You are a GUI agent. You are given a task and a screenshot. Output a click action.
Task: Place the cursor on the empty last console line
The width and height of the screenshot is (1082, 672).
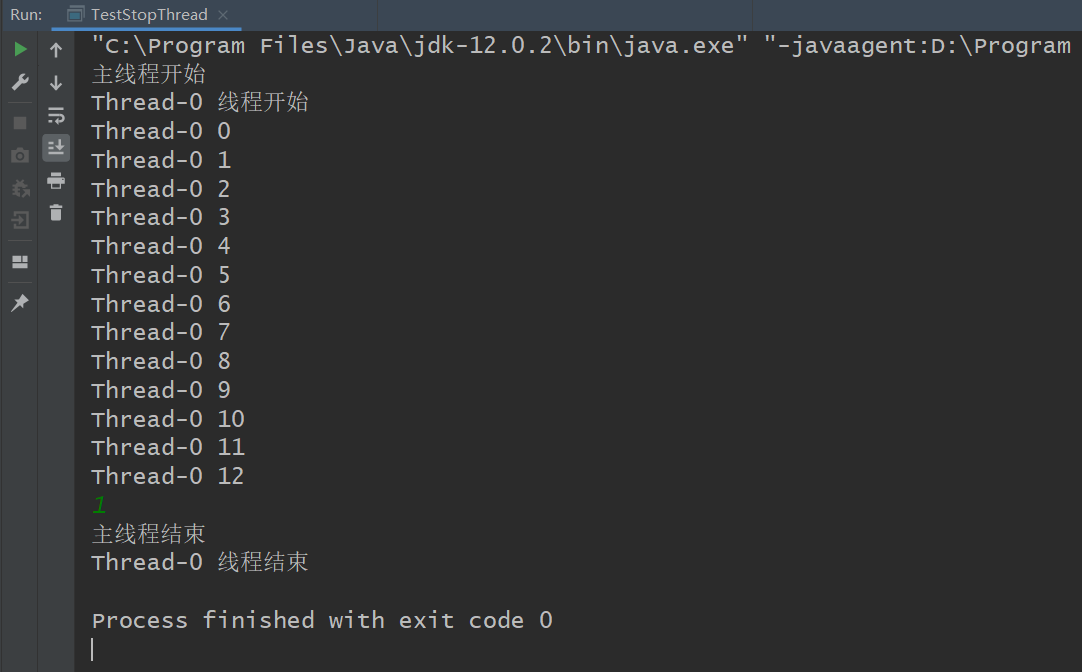pos(300,649)
